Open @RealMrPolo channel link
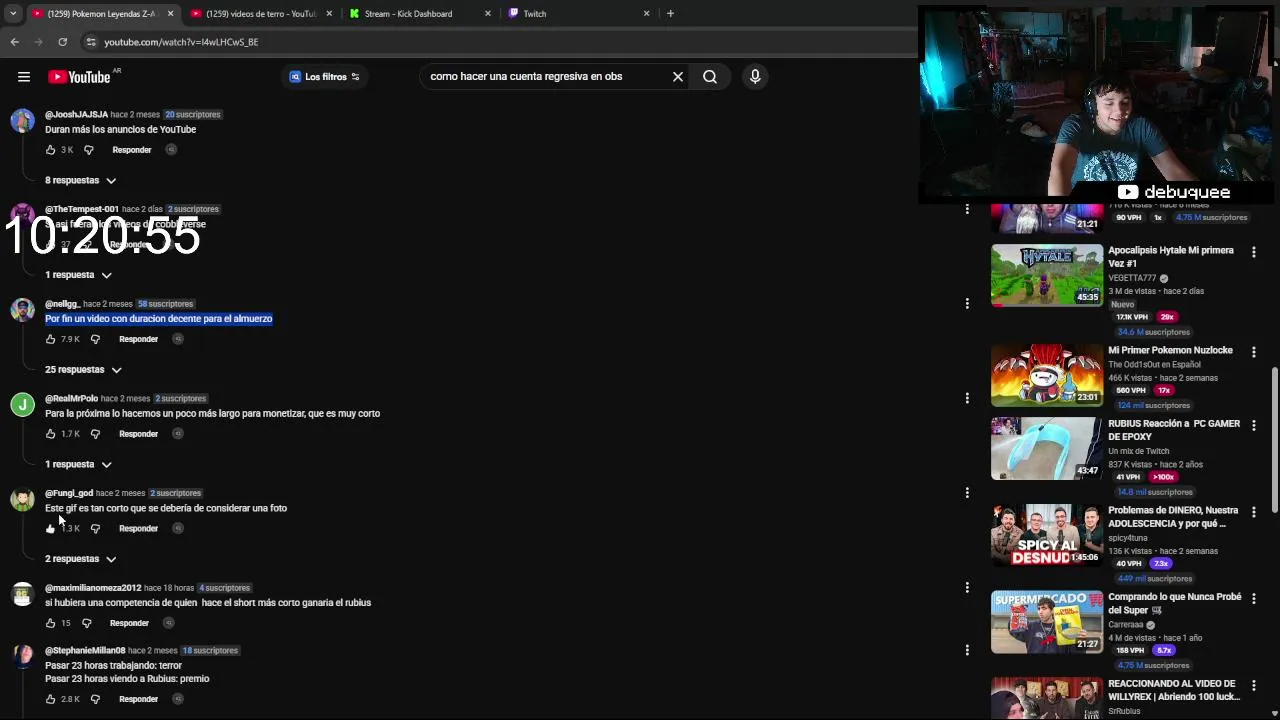The height and width of the screenshot is (720, 1280). click(71, 399)
